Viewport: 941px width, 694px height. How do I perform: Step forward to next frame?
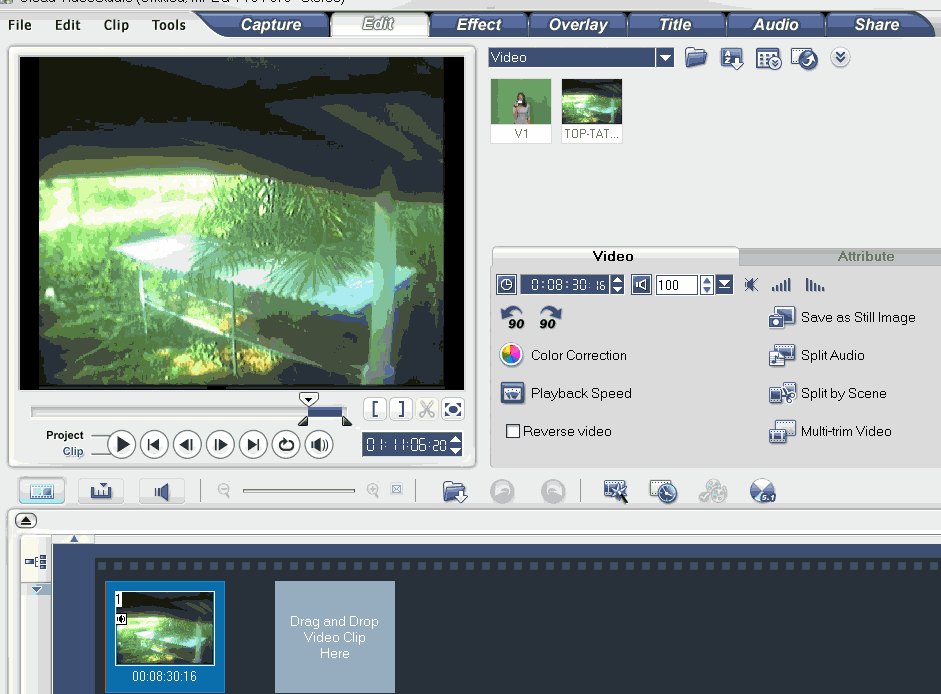coord(220,445)
